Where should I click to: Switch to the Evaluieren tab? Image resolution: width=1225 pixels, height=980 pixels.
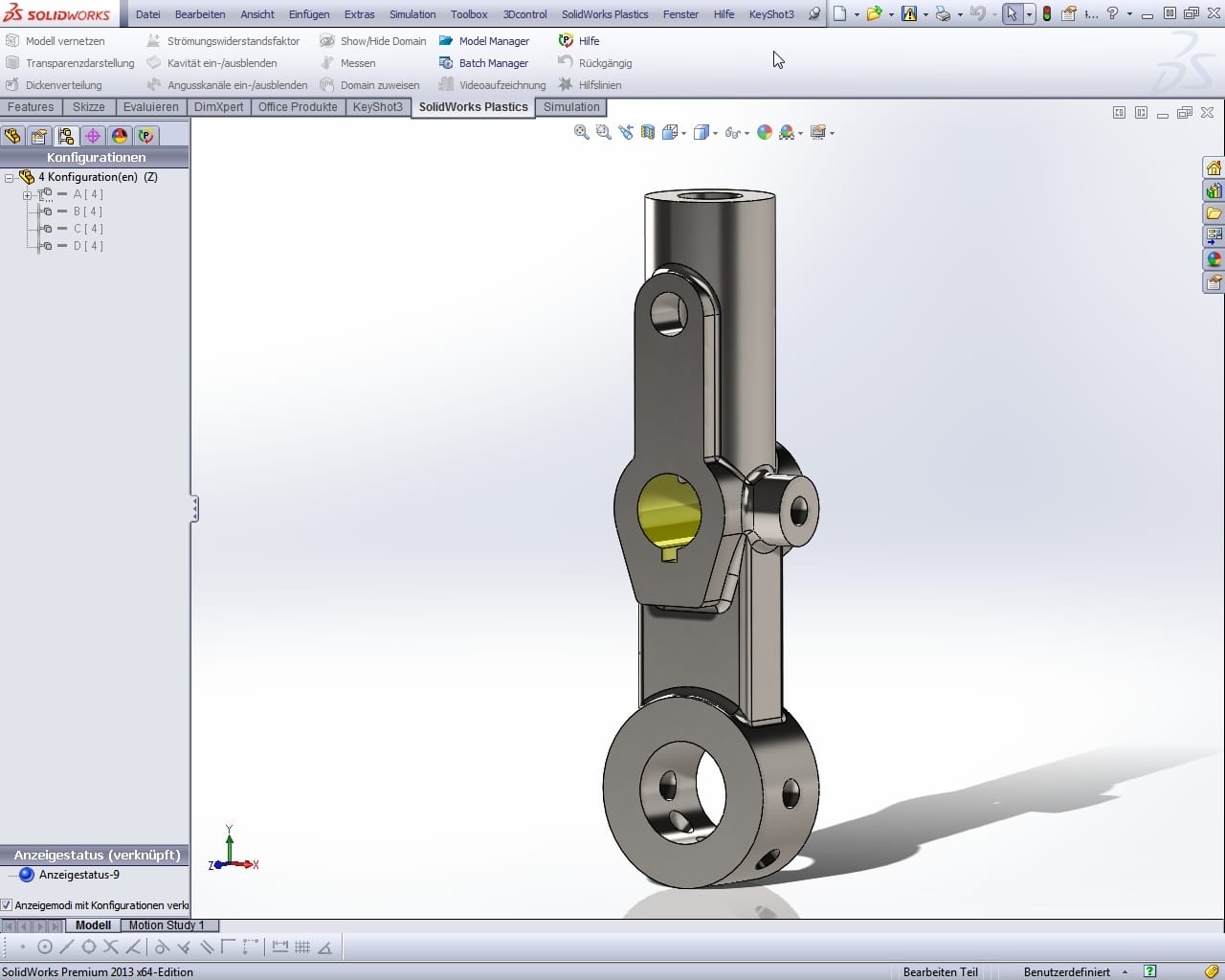pyautogui.click(x=150, y=107)
